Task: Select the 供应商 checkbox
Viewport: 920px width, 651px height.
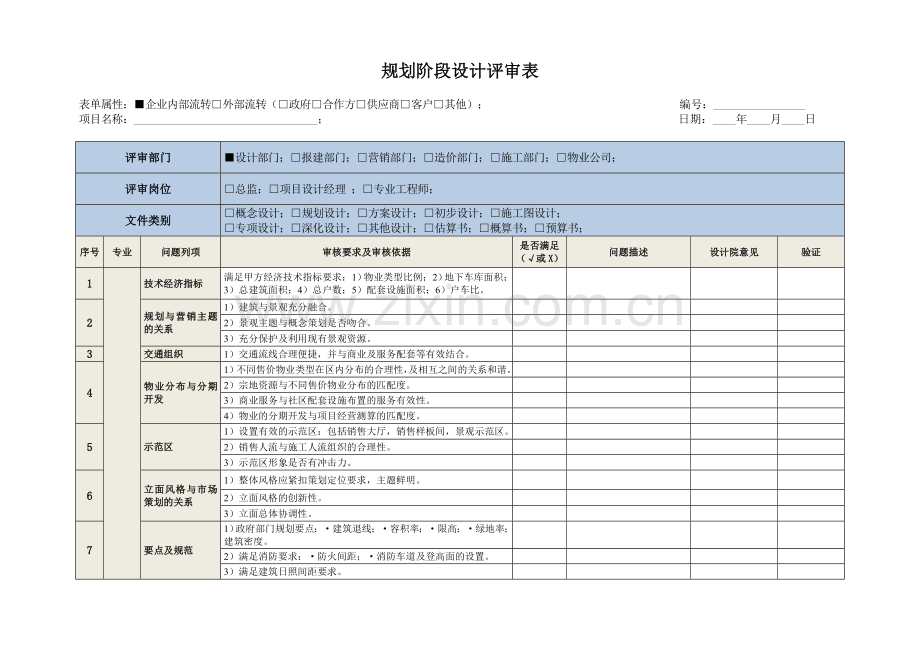Action: click(361, 105)
